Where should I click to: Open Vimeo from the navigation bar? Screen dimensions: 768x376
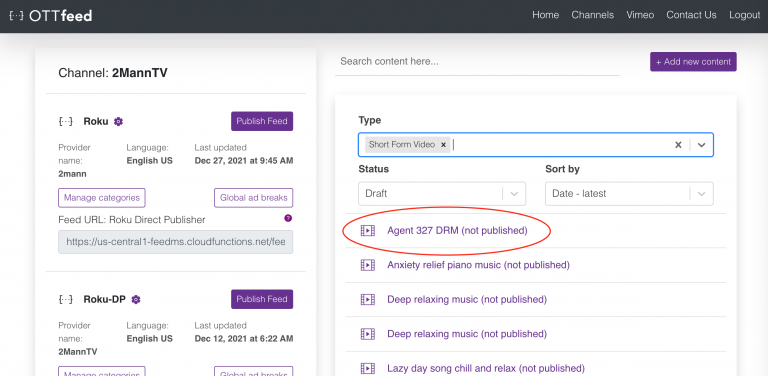click(640, 15)
